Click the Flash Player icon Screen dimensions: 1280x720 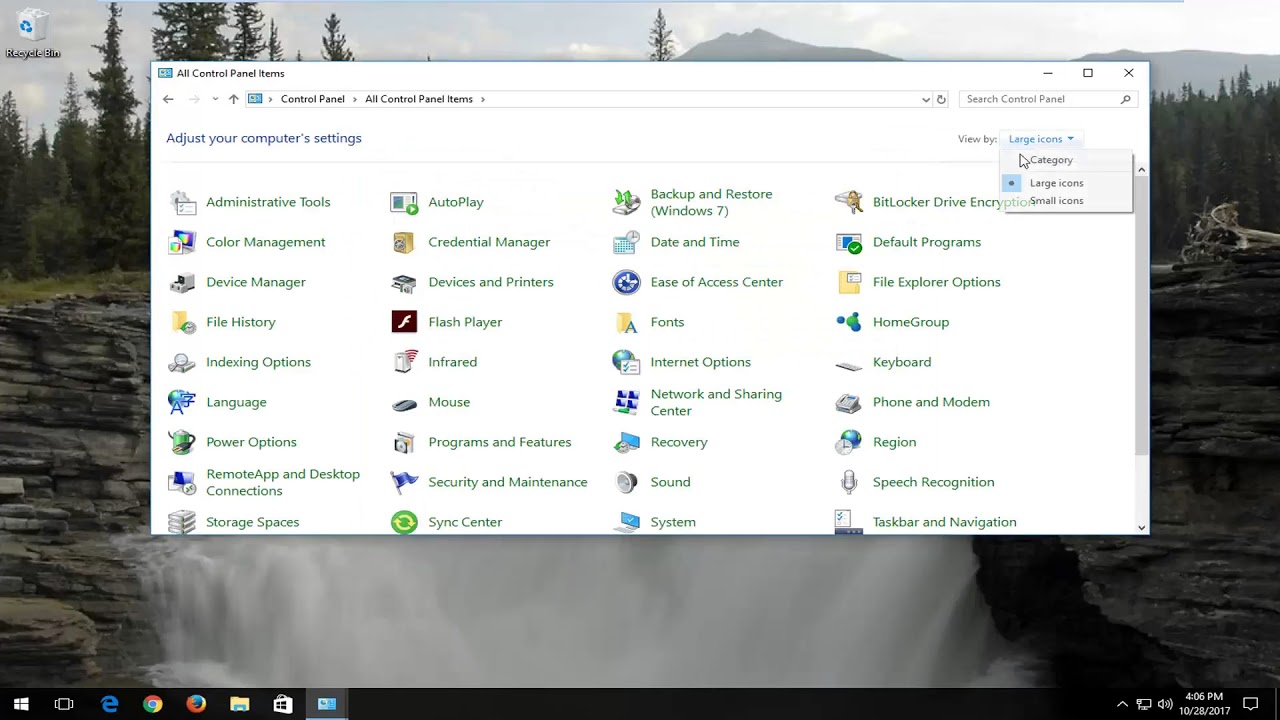tap(404, 322)
